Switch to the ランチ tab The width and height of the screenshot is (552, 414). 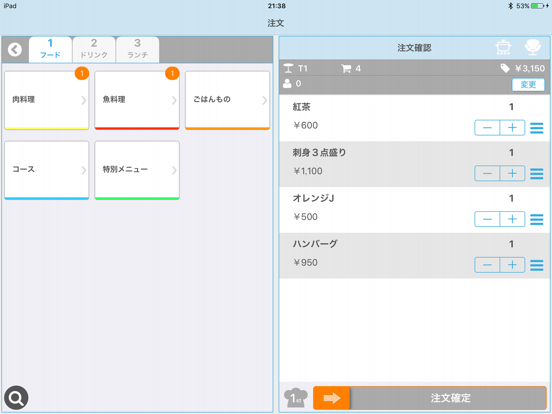138,49
